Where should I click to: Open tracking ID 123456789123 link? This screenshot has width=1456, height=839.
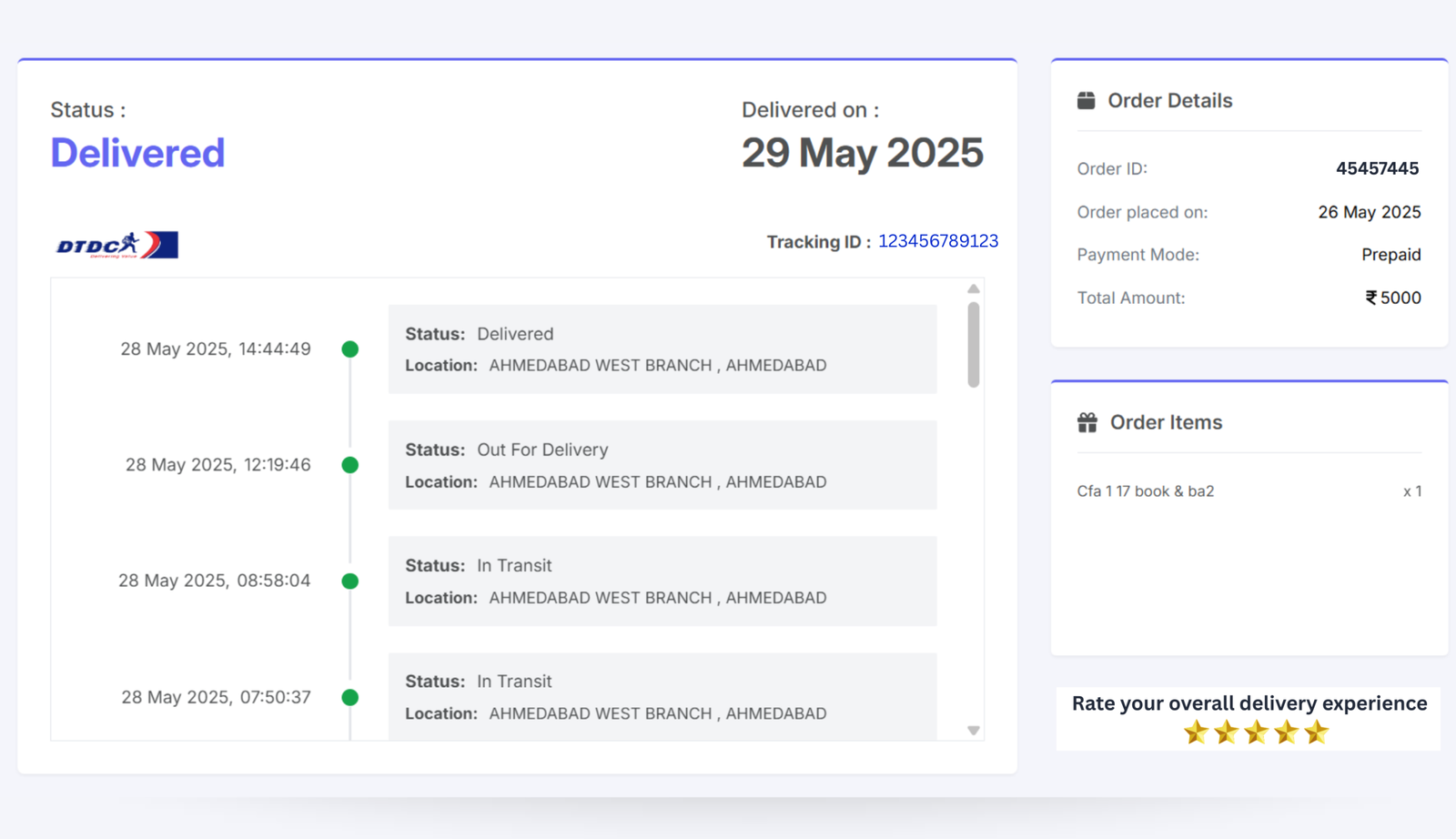point(937,241)
